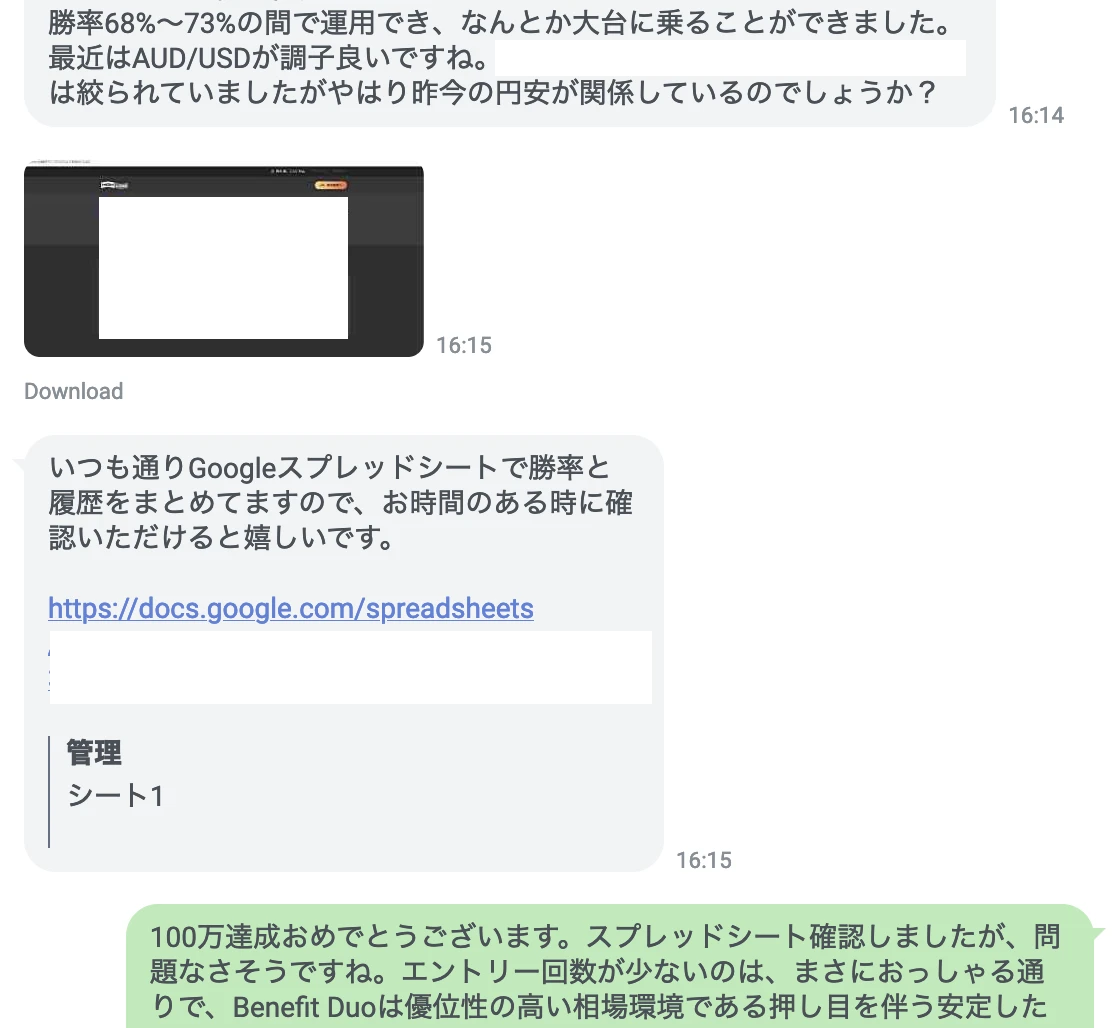Viewport: 1120px width, 1028px height.
Task: Click the white canvas area within the thumbnail
Action: (224, 268)
